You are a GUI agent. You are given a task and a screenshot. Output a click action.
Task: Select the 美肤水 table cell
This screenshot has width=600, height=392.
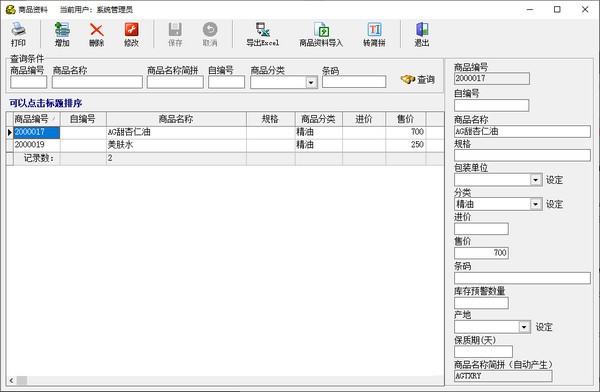pyautogui.click(x=176, y=145)
